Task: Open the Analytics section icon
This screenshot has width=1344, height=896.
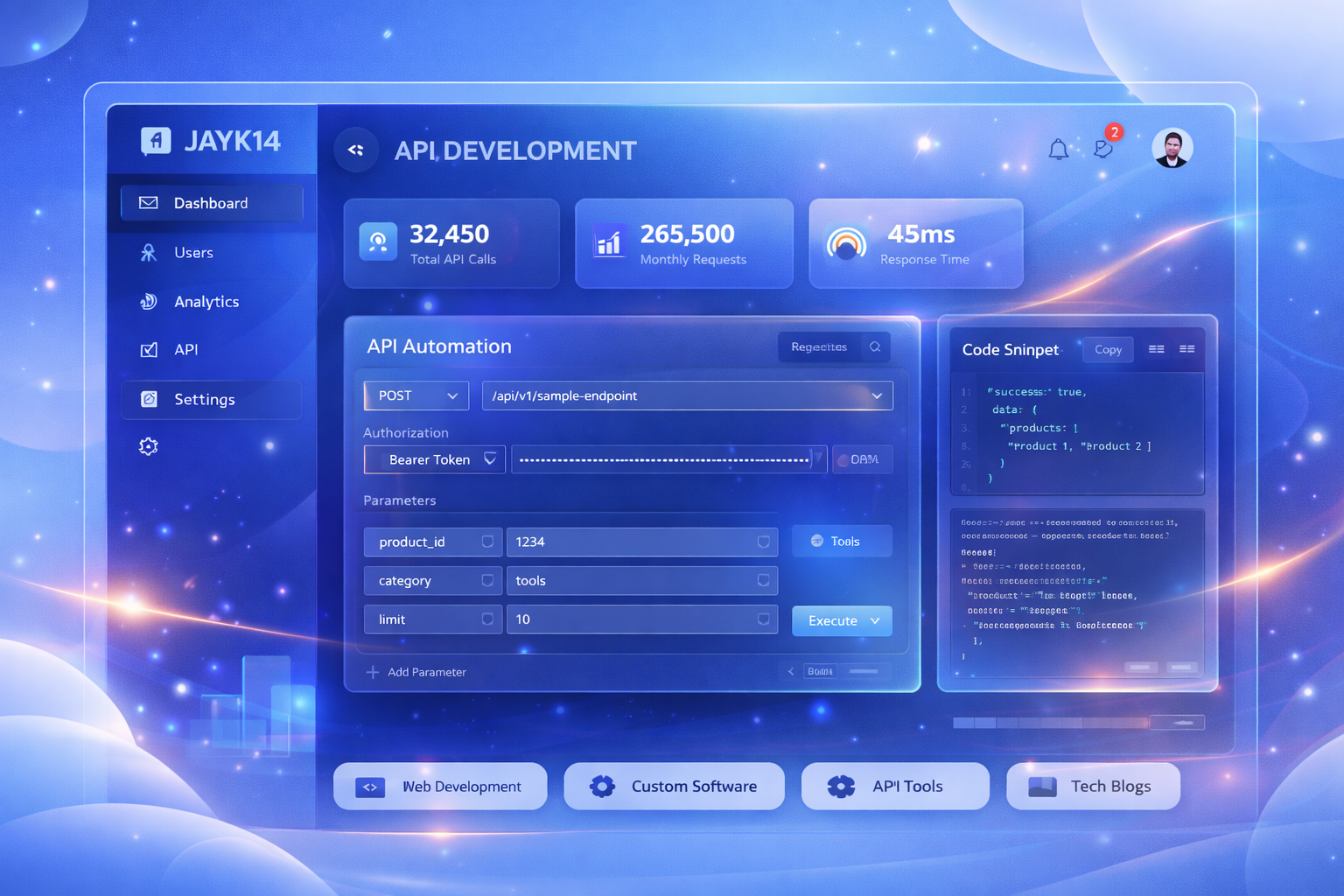Action: click(149, 301)
